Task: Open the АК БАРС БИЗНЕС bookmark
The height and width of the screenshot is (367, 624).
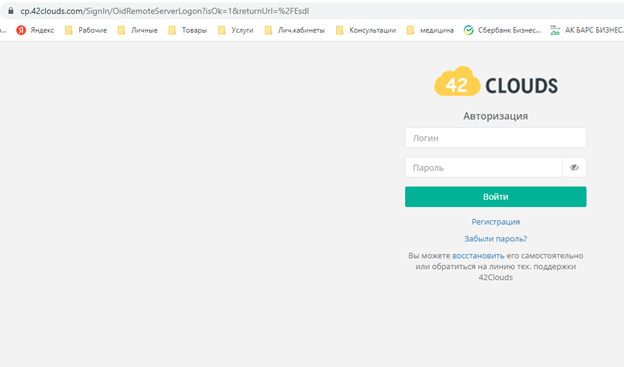Action: click(587, 30)
